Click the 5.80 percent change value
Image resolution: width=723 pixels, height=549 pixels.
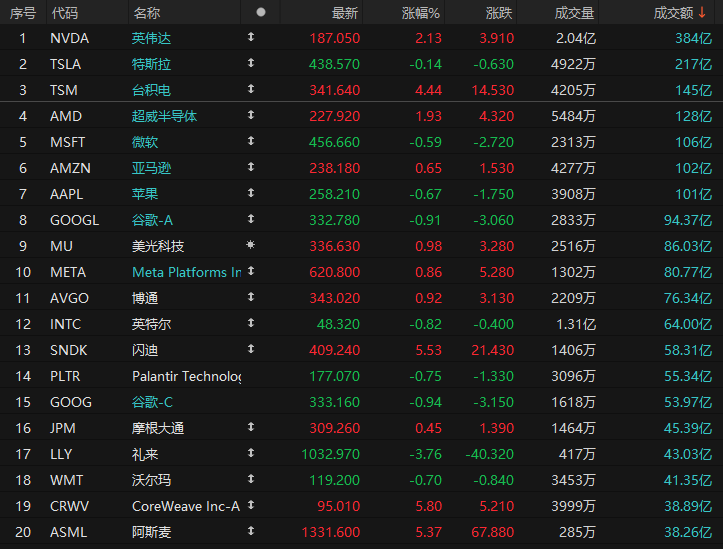[428, 507]
